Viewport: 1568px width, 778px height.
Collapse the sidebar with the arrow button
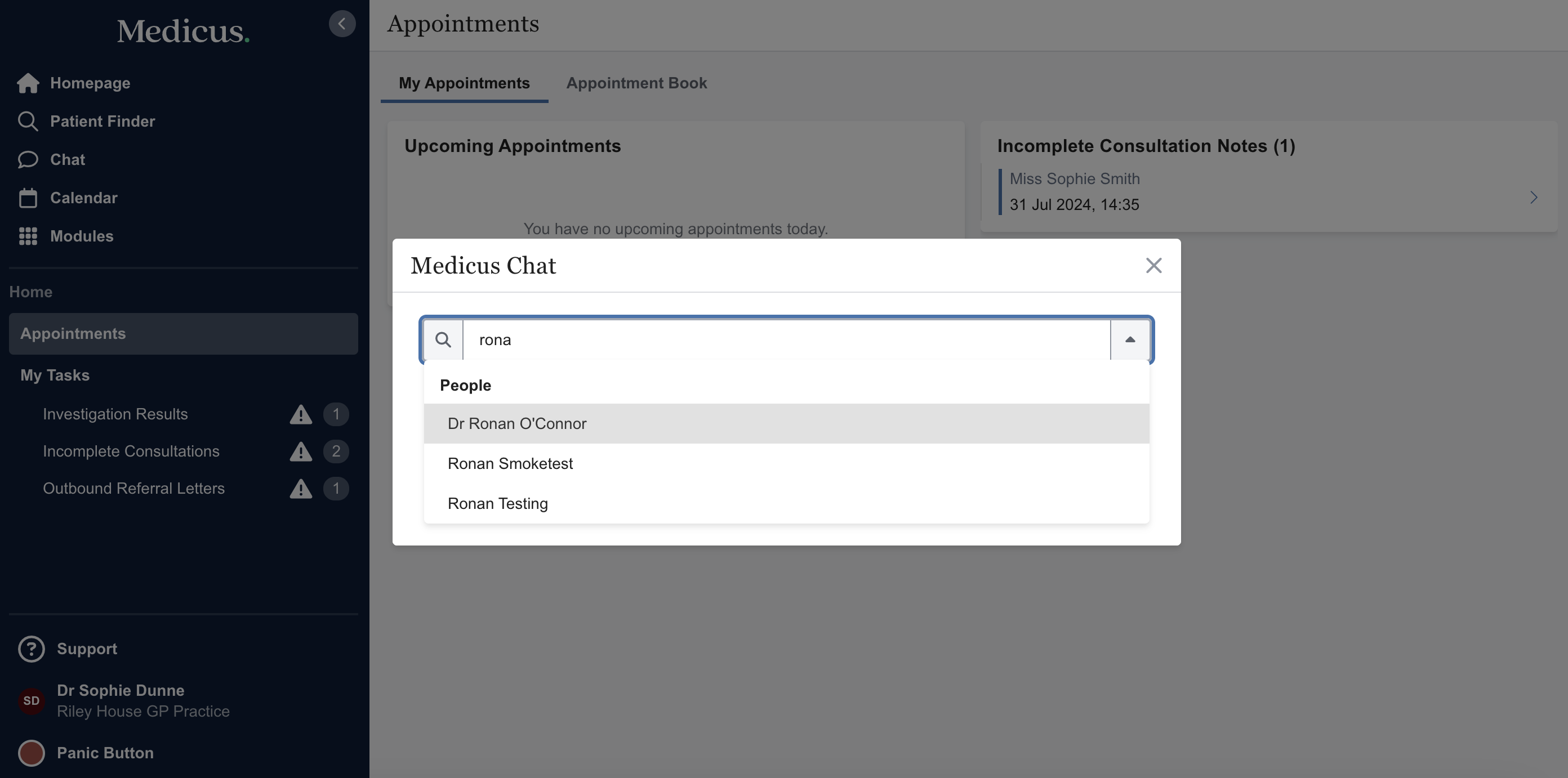coord(342,24)
